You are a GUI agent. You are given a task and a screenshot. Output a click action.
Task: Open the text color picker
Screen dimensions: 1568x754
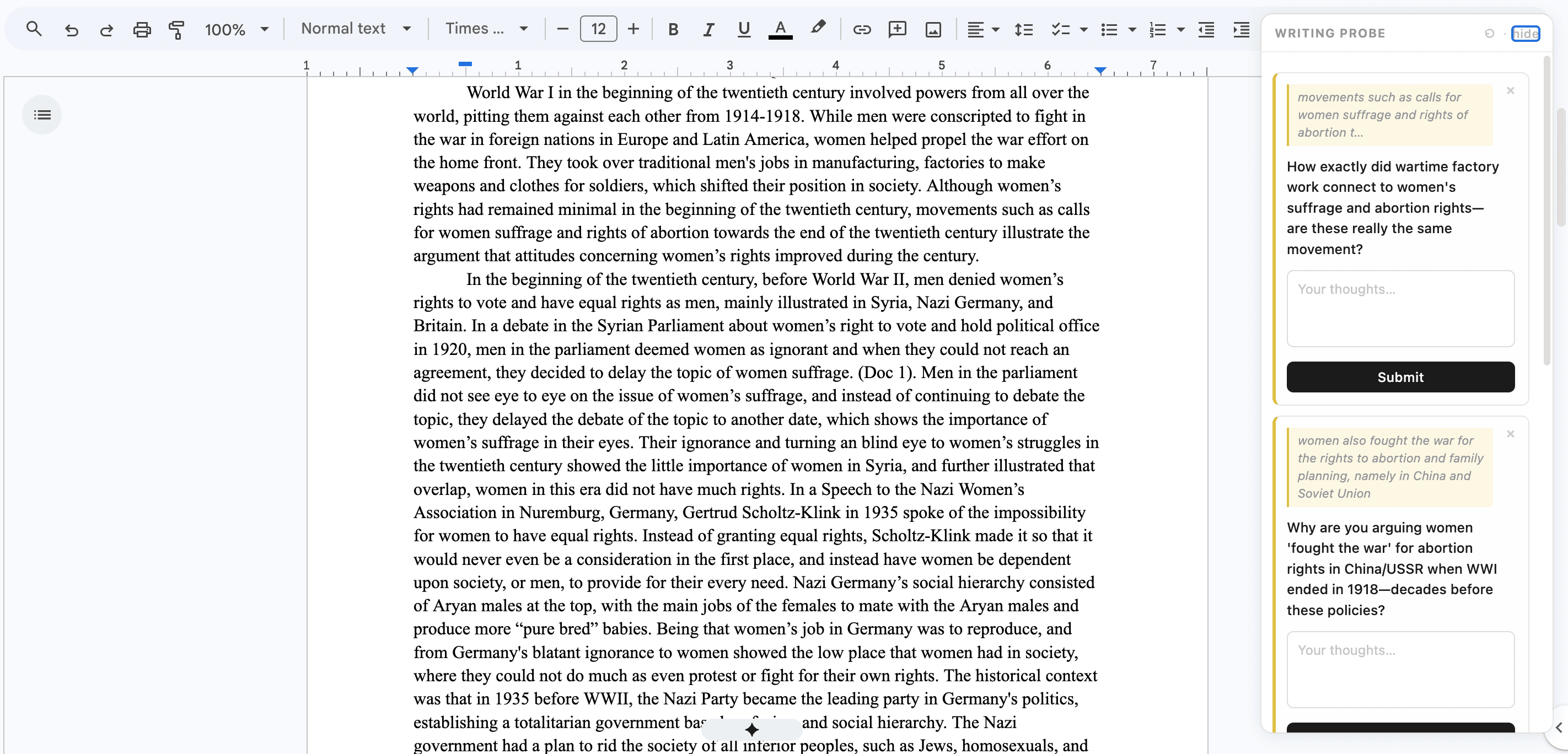pyautogui.click(x=780, y=29)
